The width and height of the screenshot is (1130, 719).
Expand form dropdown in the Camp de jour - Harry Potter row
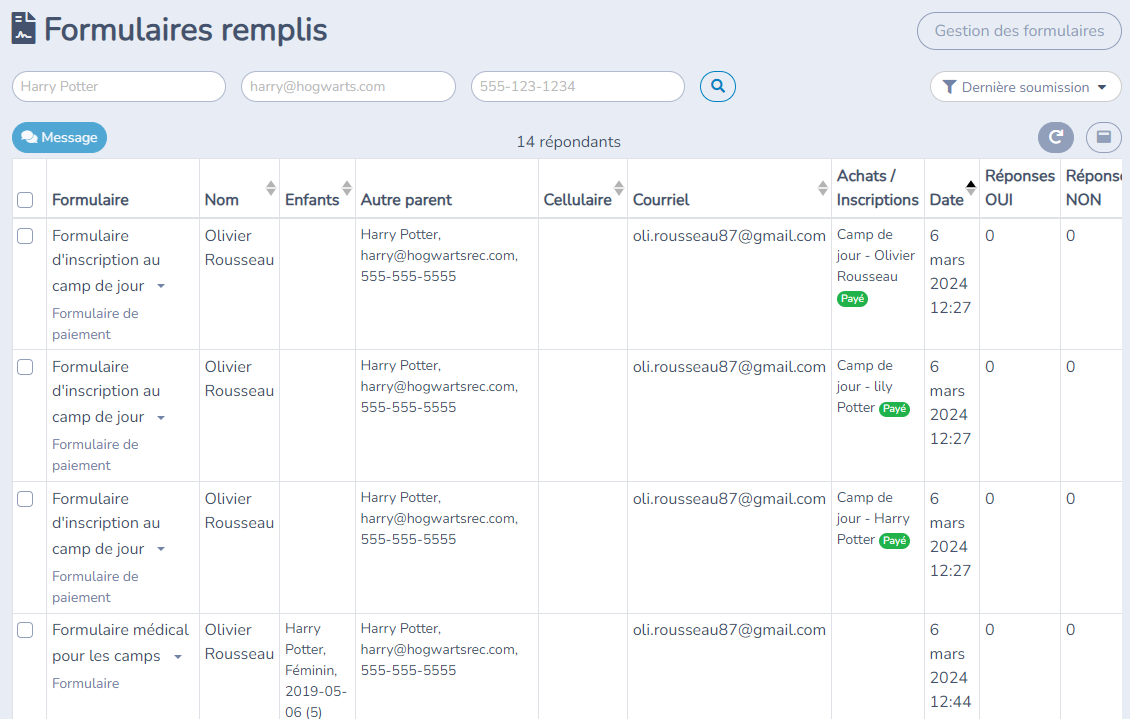161,549
